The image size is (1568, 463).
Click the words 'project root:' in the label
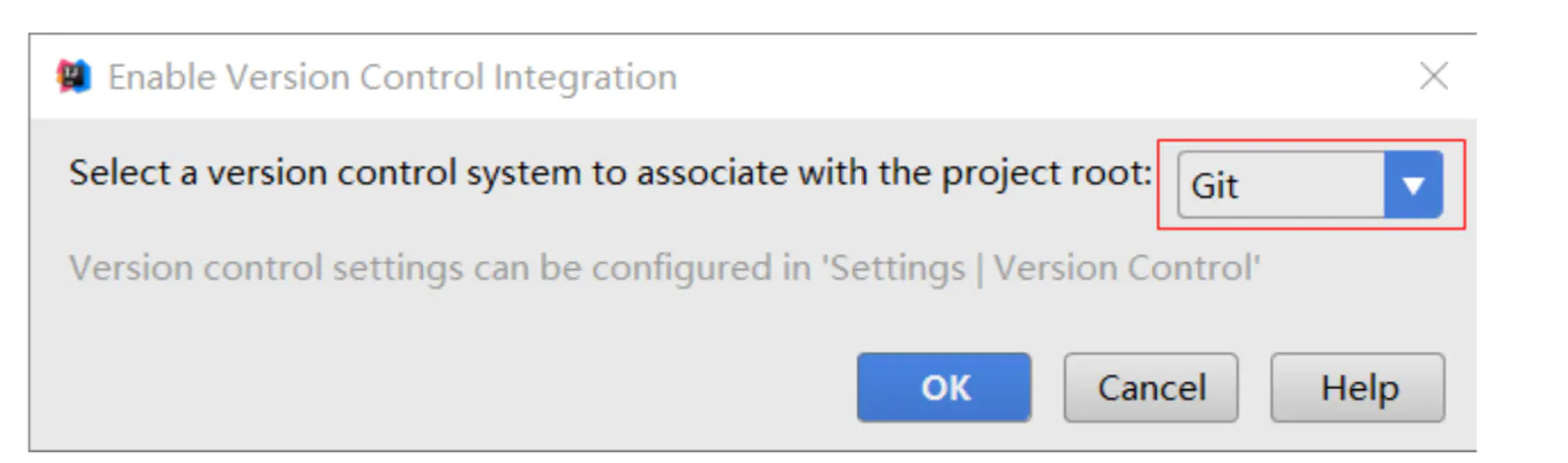[x=1045, y=173]
